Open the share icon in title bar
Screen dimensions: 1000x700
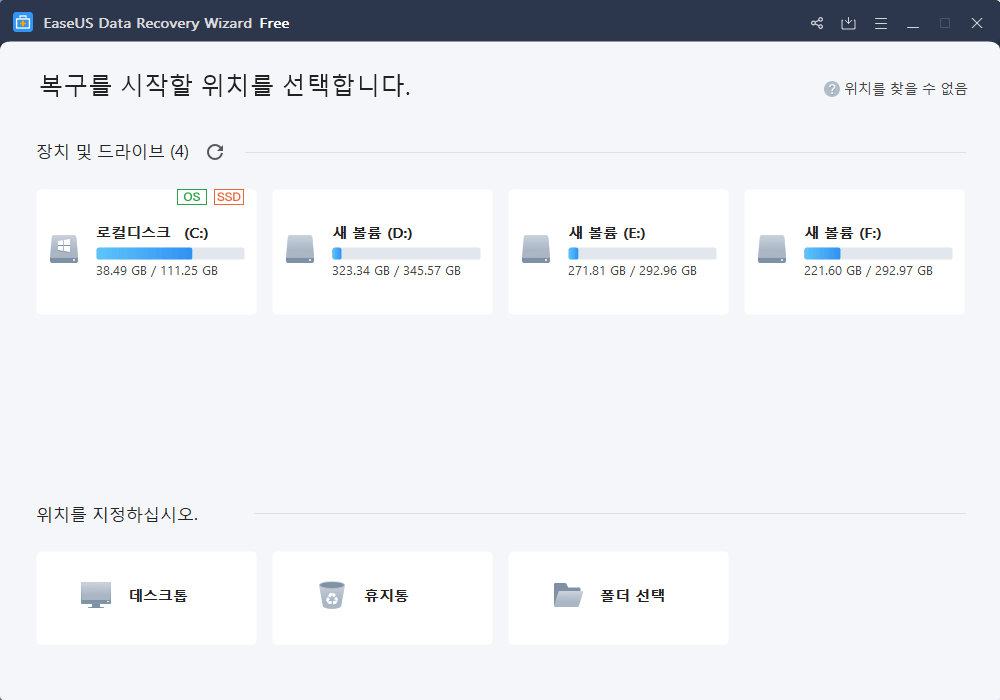(816, 23)
